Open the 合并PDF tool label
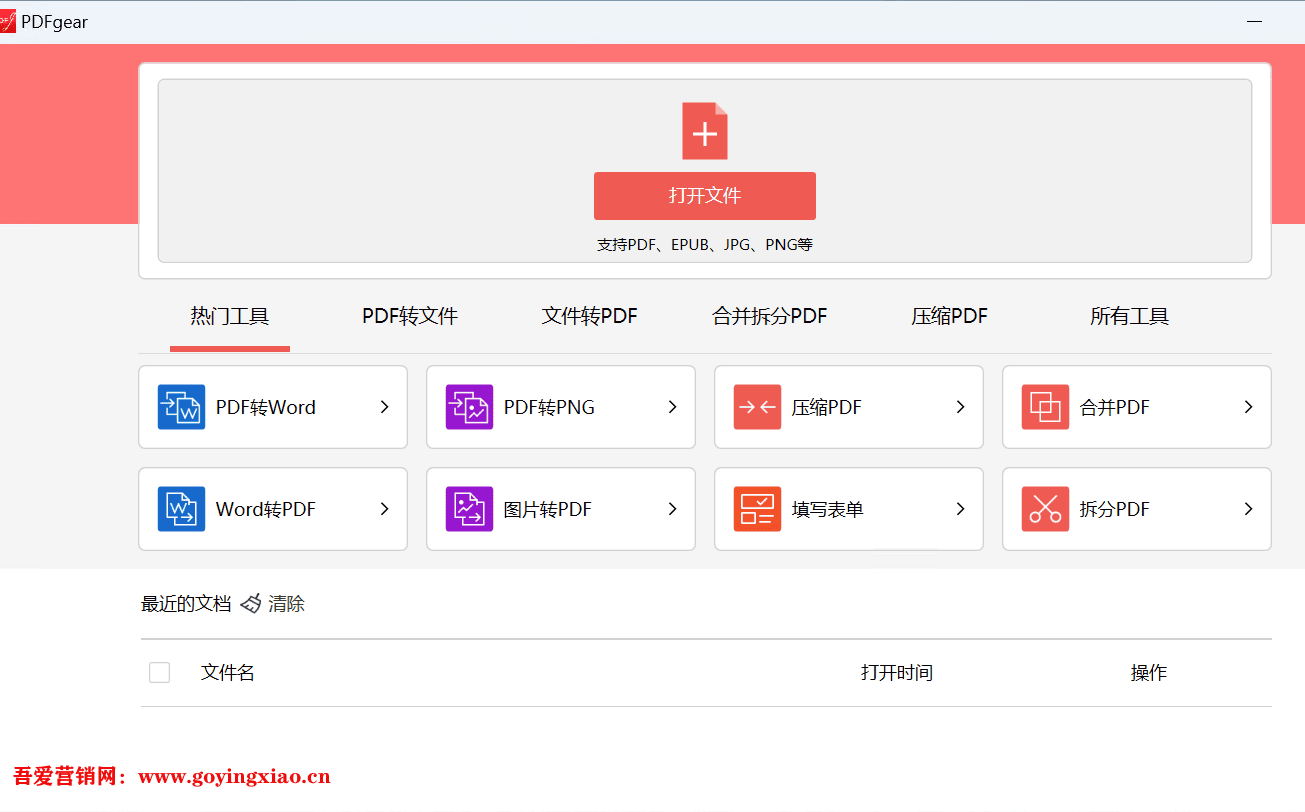Image resolution: width=1305 pixels, height=812 pixels. pyautogui.click(x=1115, y=408)
